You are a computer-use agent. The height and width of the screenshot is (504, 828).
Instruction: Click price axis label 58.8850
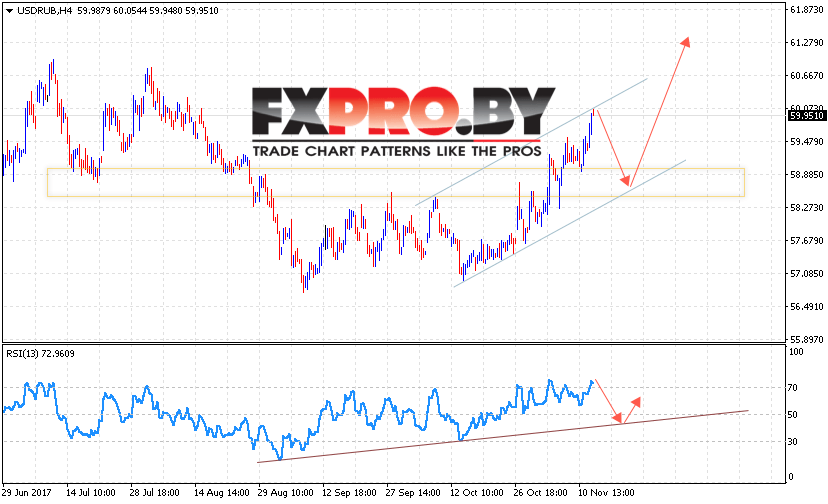pyautogui.click(x=806, y=174)
